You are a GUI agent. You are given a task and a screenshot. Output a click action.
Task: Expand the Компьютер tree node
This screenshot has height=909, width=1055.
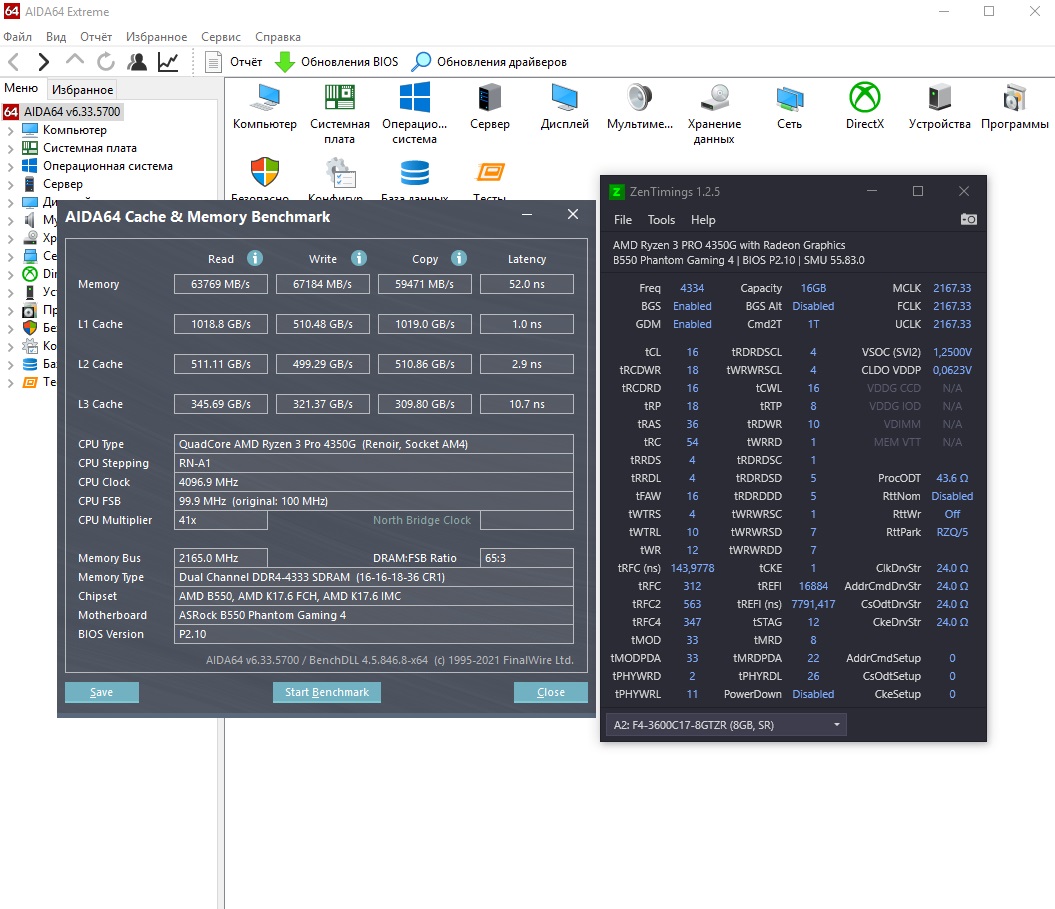(x=10, y=131)
